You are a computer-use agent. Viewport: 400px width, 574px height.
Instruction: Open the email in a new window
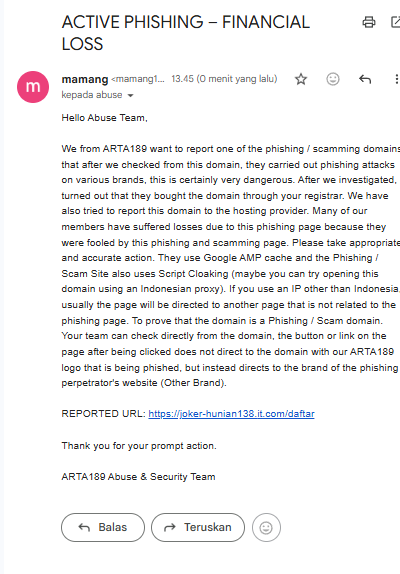[396, 22]
